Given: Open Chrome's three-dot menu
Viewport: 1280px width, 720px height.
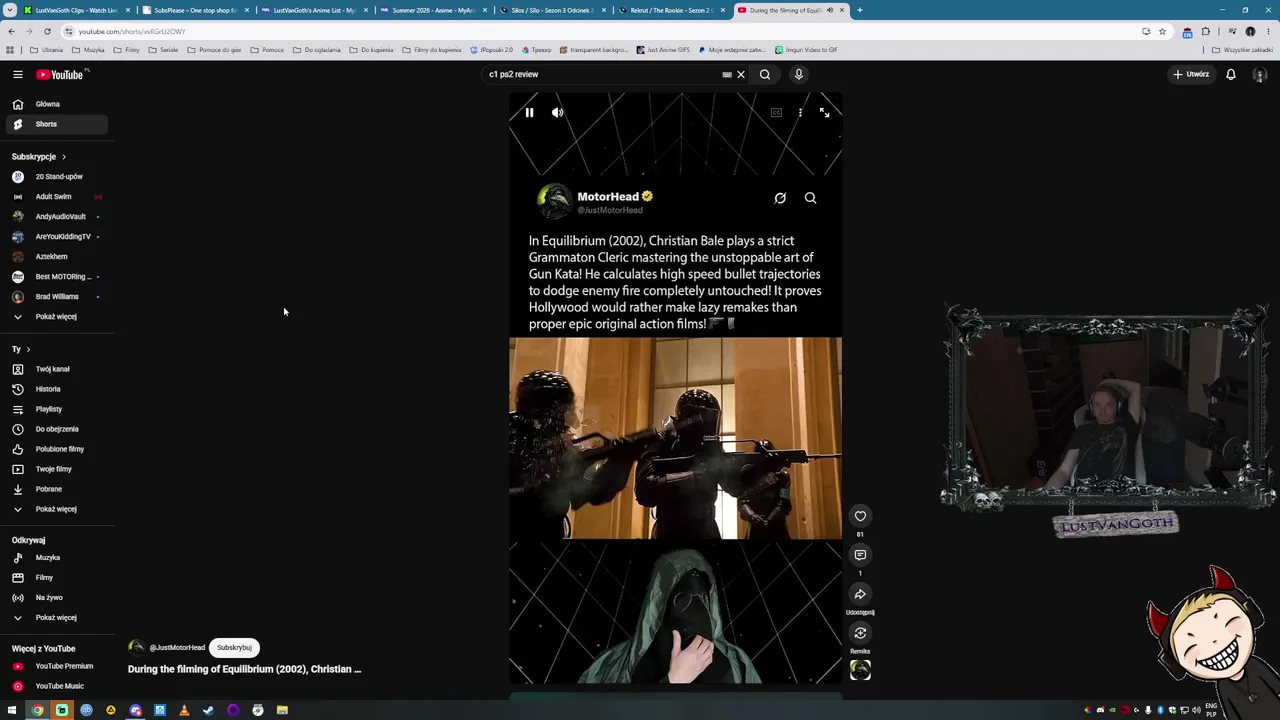Looking at the screenshot, I should (1269, 31).
